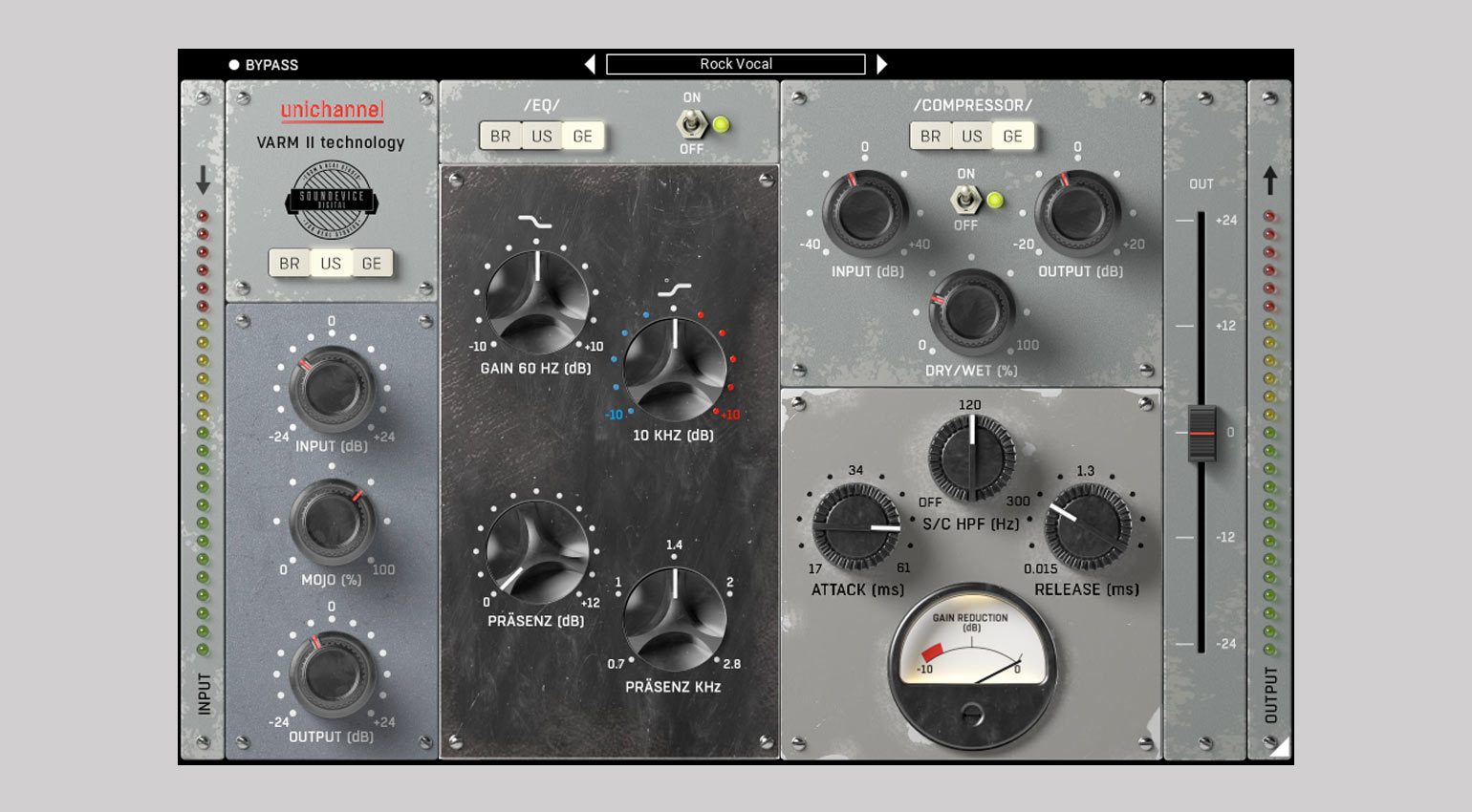The height and width of the screenshot is (812, 1472).
Task: Click the output meter up arrow
Action: [1270, 180]
